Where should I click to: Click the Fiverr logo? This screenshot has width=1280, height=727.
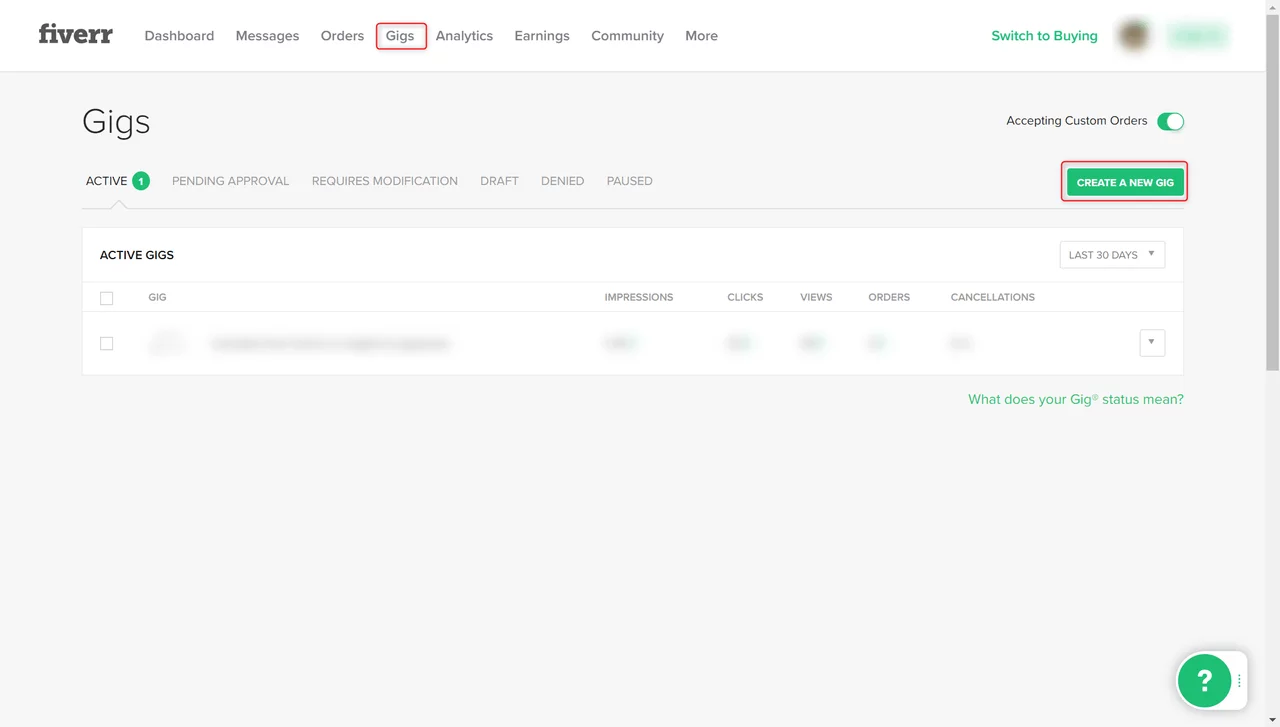pyautogui.click(x=76, y=35)
